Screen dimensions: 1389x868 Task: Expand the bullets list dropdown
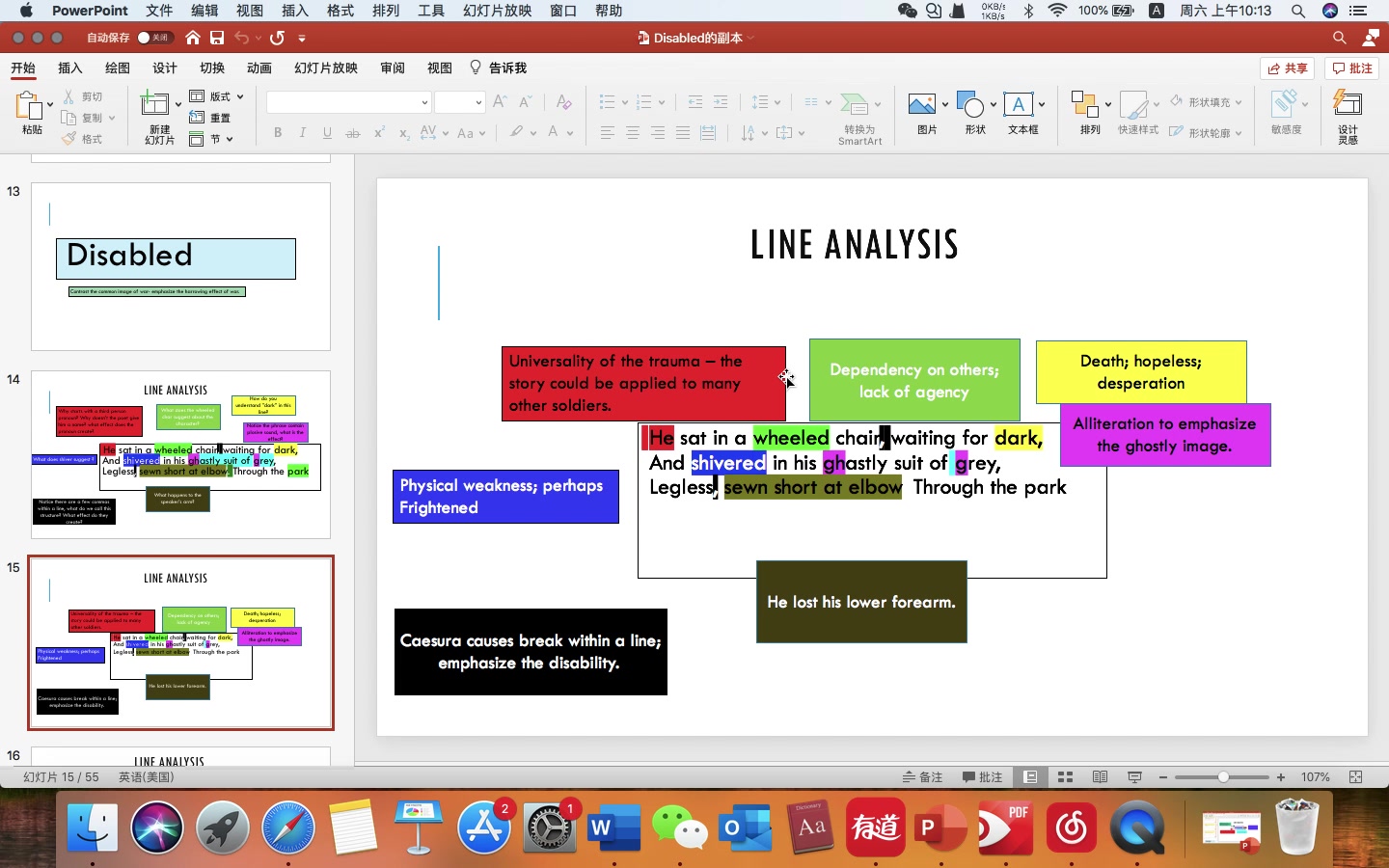click(625, 102)
